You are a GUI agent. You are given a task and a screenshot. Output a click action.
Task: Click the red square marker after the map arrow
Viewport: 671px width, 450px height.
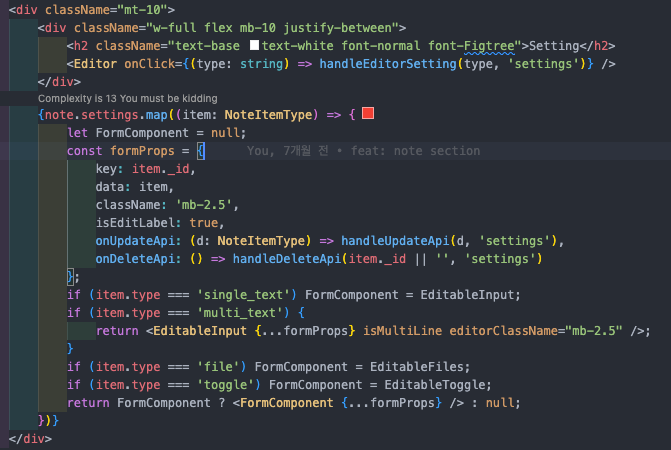pos(368,113)
